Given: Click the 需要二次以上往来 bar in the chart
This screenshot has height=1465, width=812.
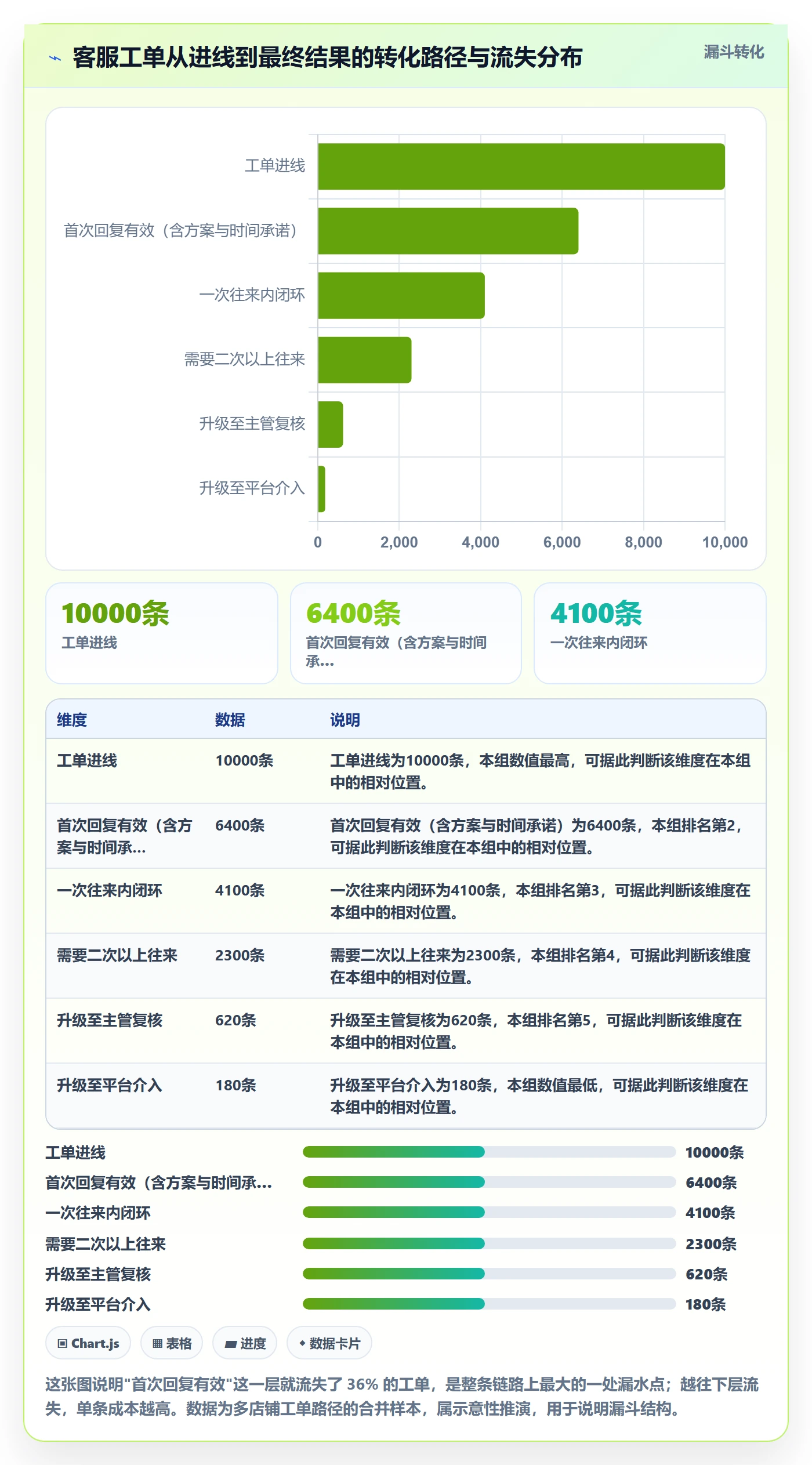Looking at the screenshot, I should (365, 360).
